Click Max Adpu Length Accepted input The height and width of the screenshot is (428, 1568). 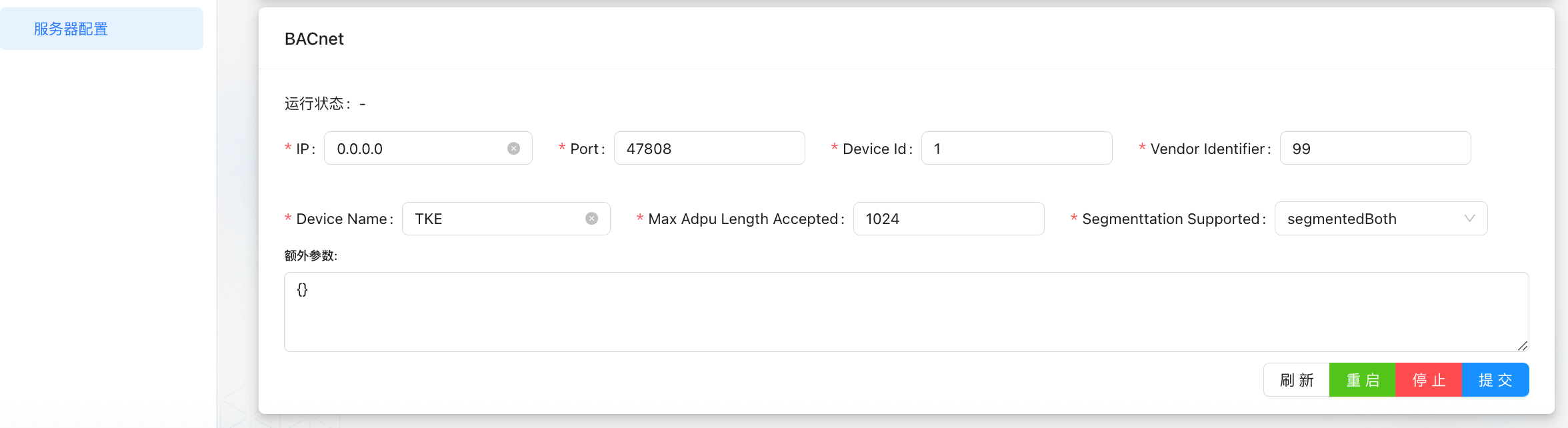(947, 219)
